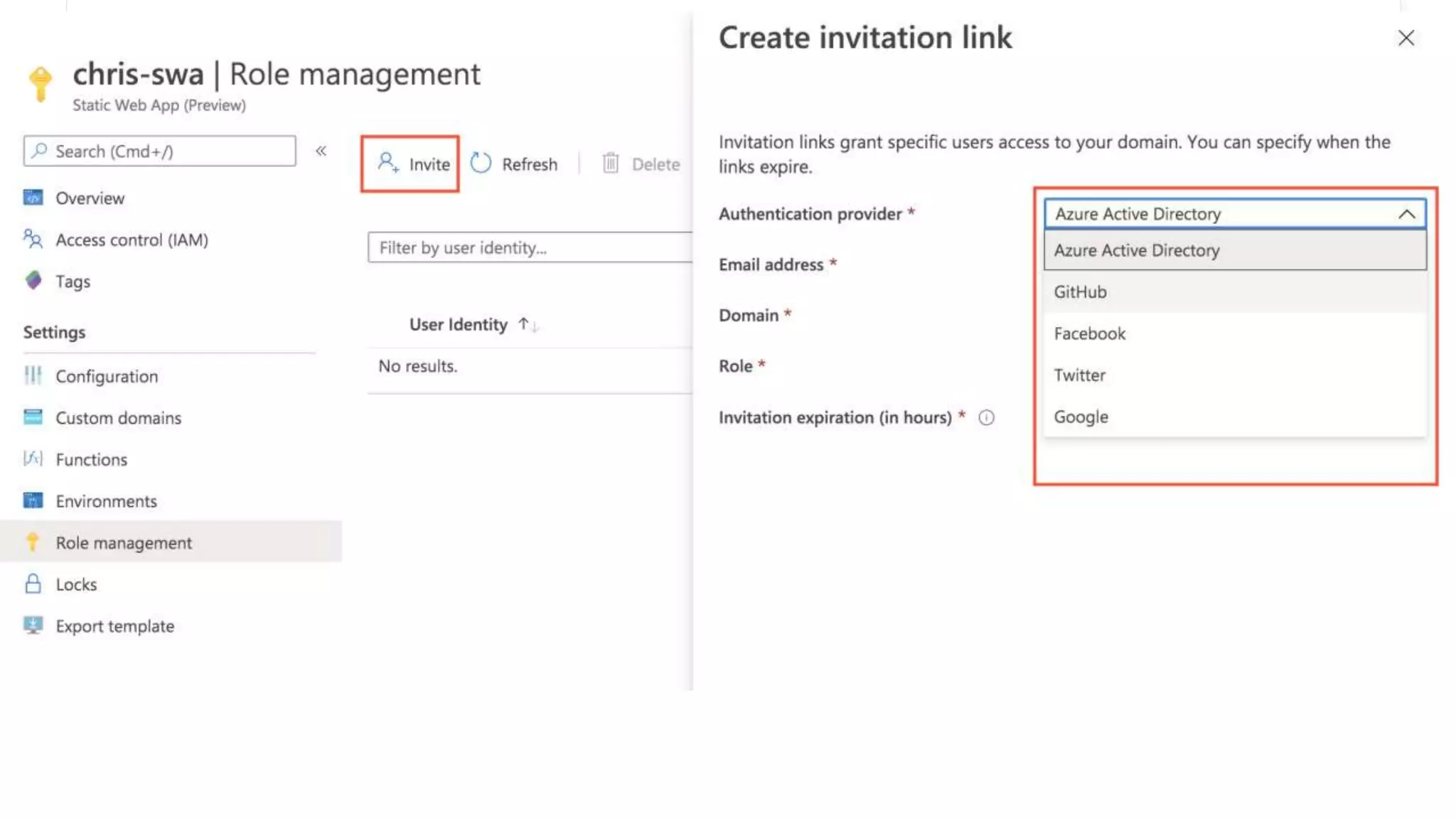Sort by User Identity column arrows

(x=528, y=325)
